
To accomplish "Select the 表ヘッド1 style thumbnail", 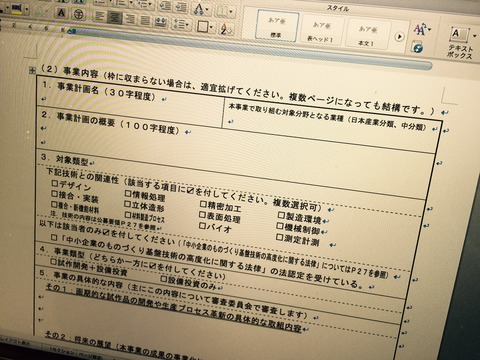I will coord(321,31).
